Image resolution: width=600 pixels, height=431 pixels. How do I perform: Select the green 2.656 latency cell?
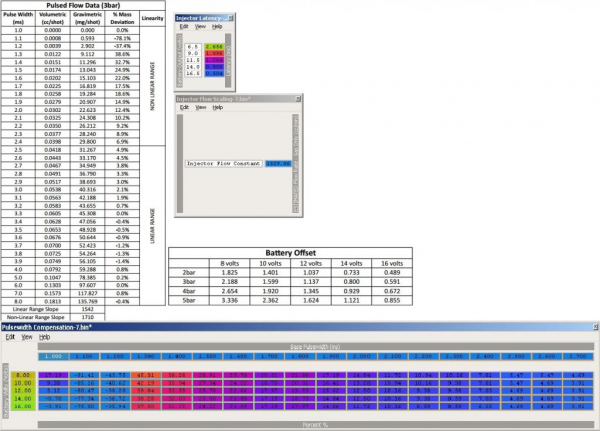click(213, 47)
